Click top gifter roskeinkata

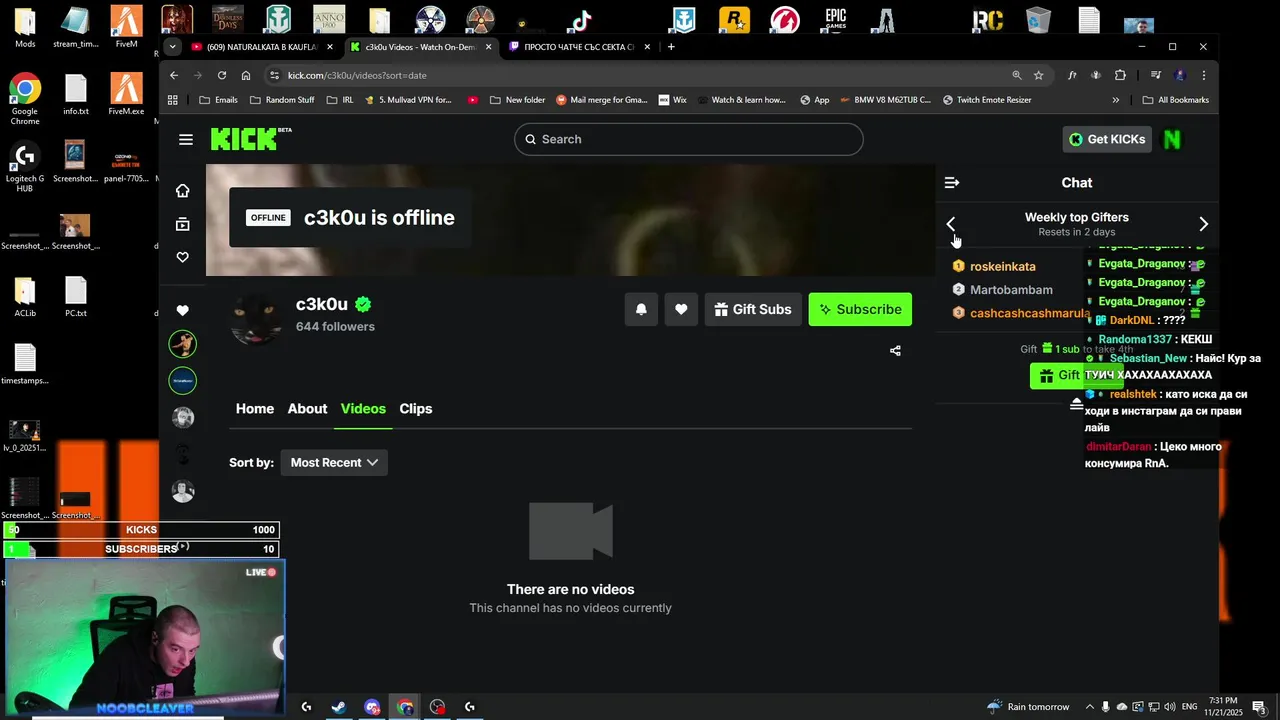point(1003,266)
